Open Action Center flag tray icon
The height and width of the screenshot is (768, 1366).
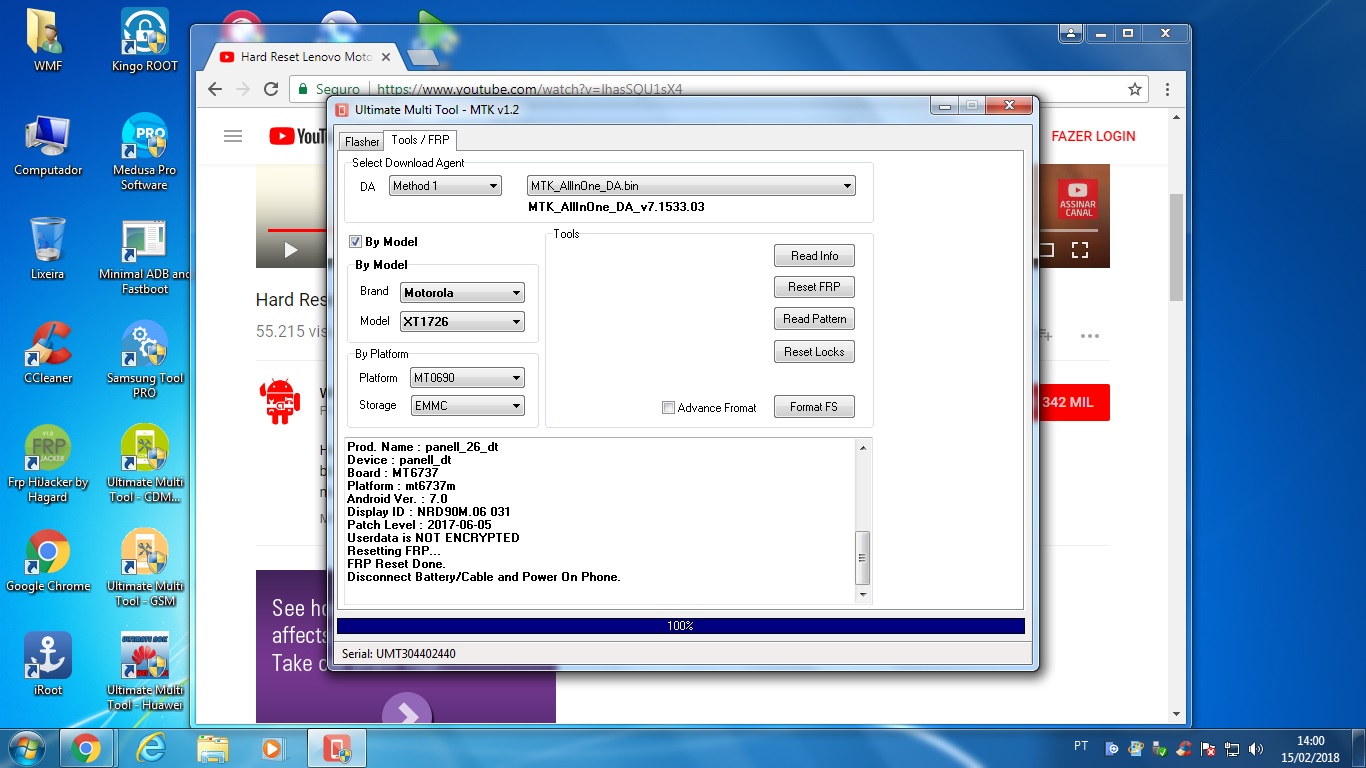point(1208,748)
